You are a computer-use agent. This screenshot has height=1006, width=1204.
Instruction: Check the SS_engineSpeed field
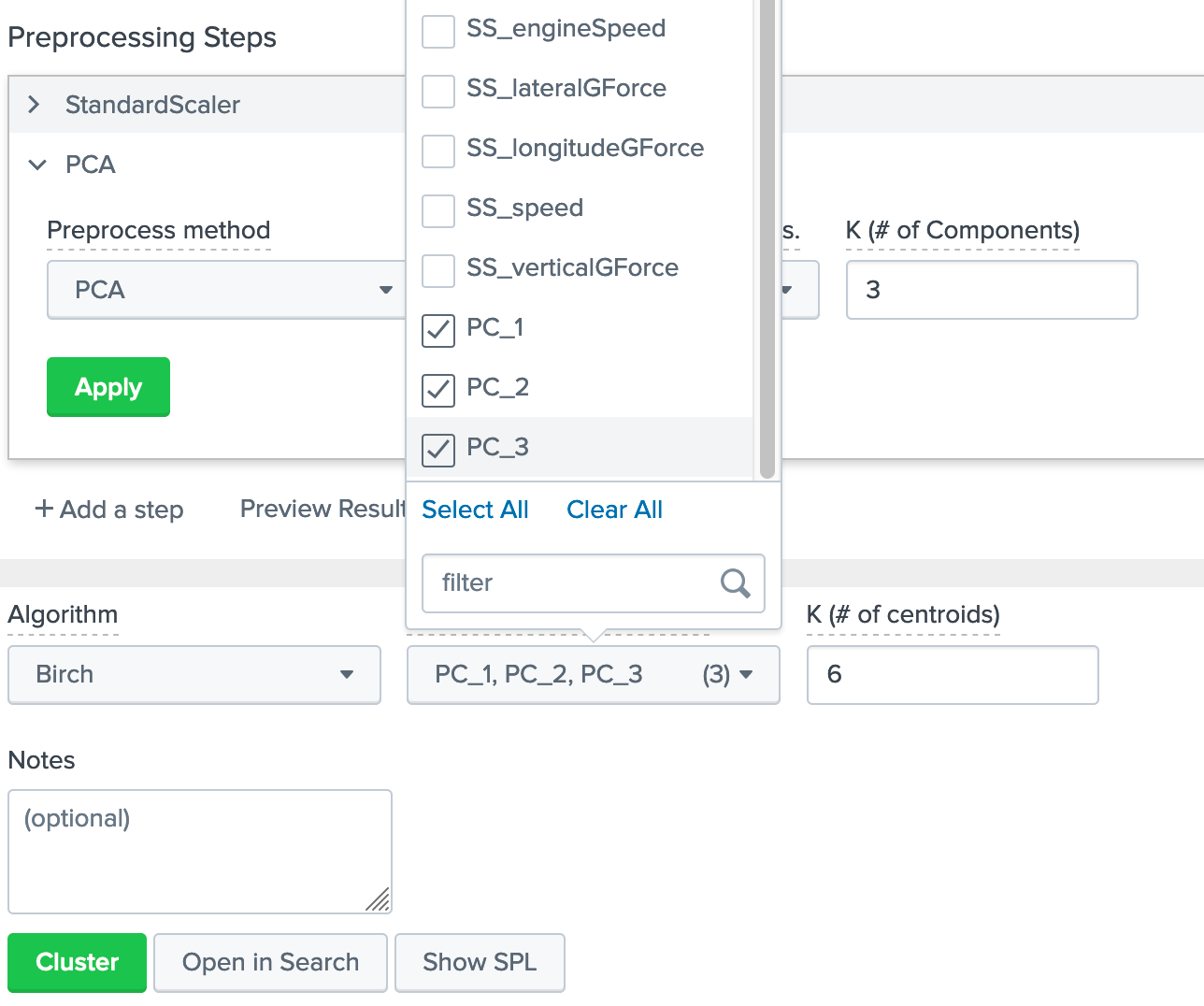(x=437, y=28)
